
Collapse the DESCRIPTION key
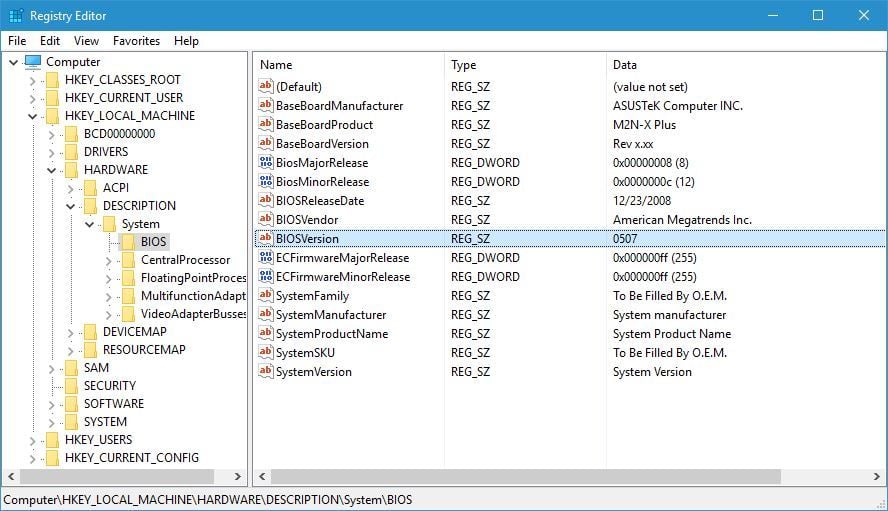[x=70, y=206]
